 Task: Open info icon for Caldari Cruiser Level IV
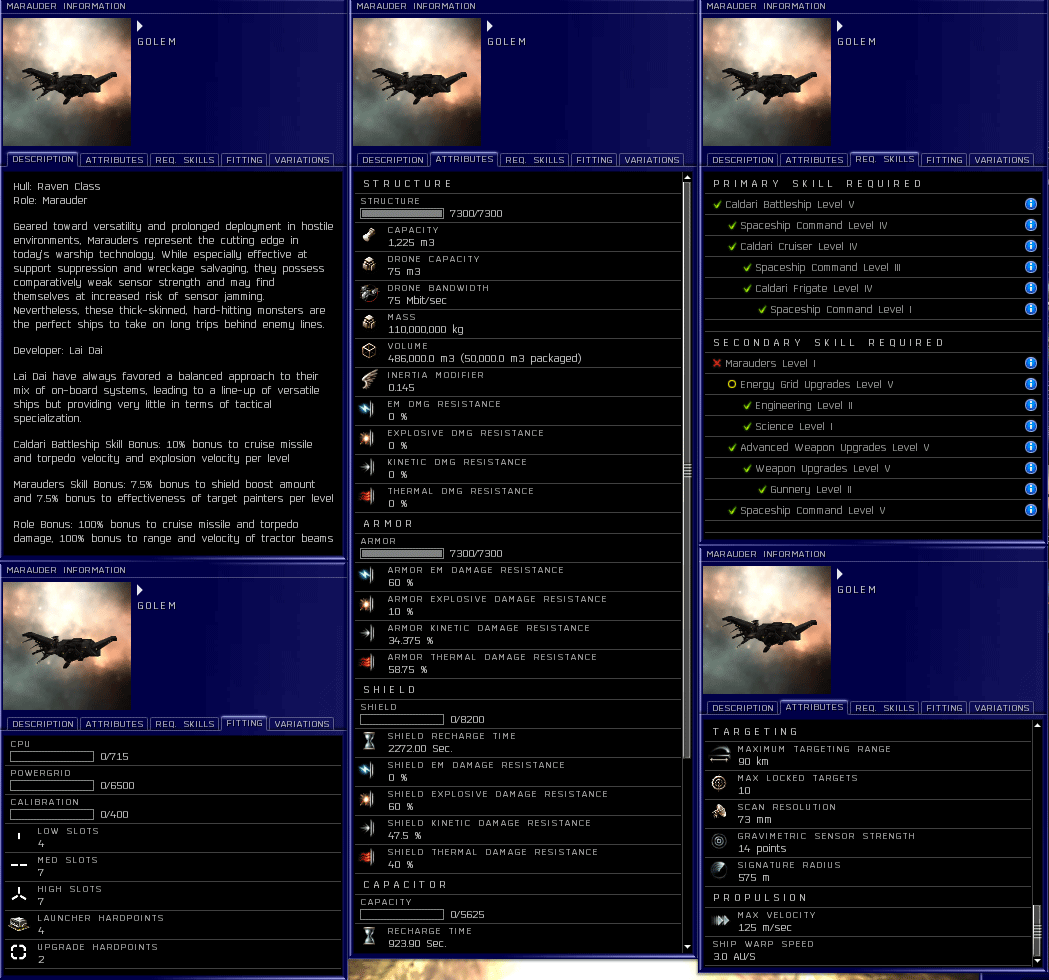click(x=1030, y=246)
